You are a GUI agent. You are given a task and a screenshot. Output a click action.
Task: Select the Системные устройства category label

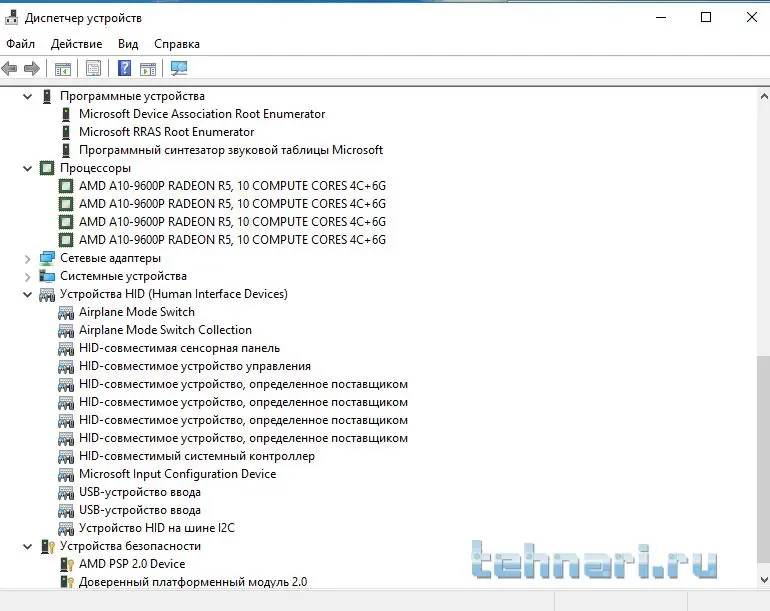pyautogui.click(x=123, y=276)
